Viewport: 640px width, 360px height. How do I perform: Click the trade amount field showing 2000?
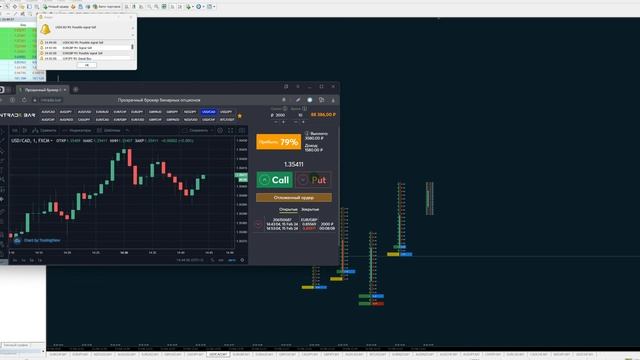click(x=279, y=115)
